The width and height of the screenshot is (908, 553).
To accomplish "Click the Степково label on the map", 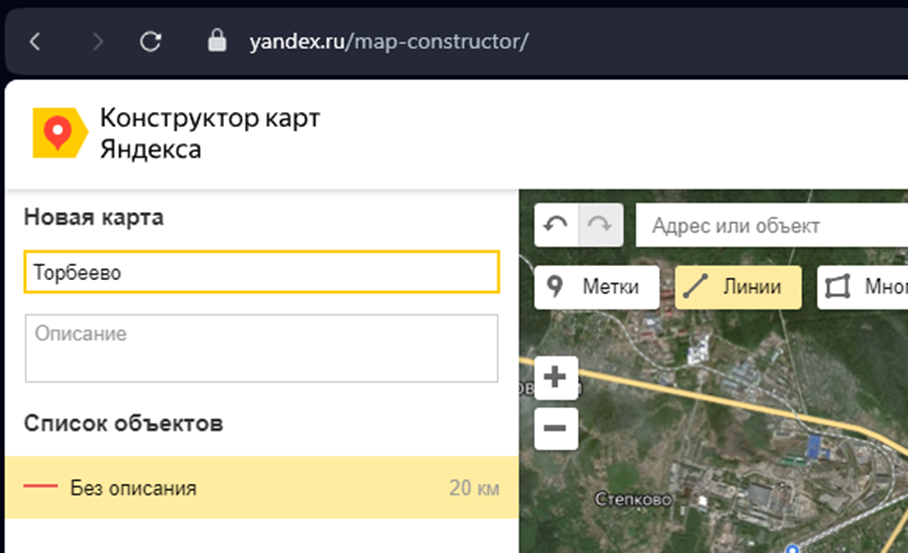I will click(x=634, y=499).
